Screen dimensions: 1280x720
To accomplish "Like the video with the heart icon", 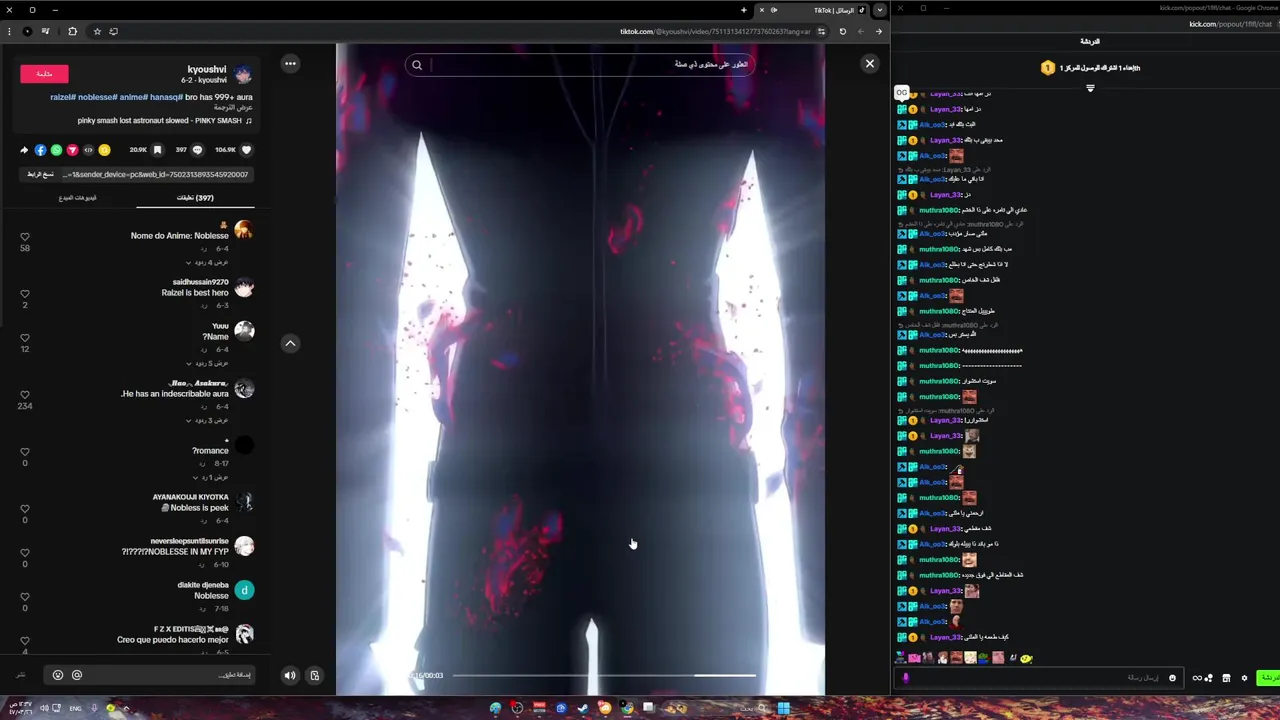I will (247, 150).
